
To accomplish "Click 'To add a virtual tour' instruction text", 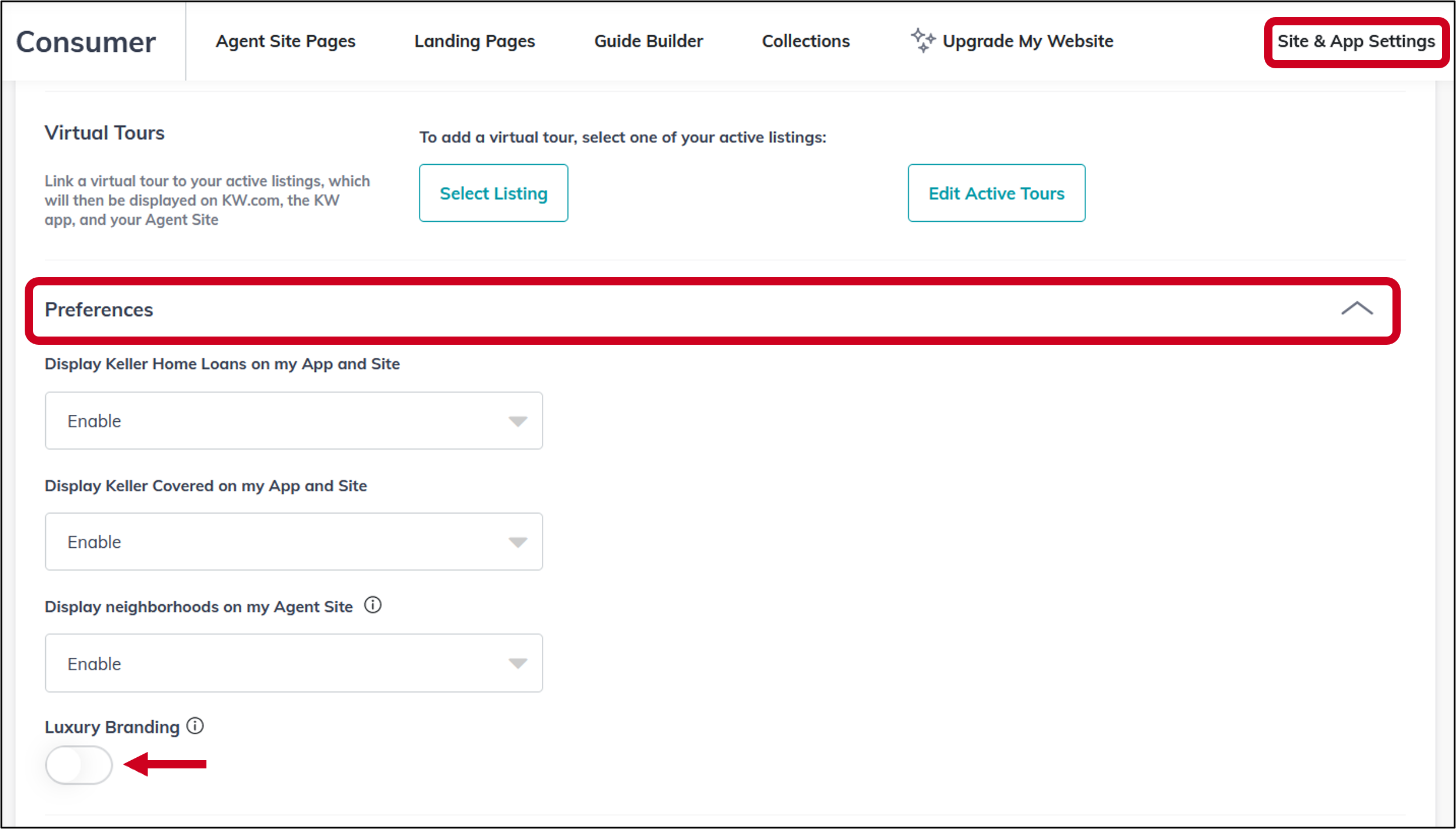I will pos(622,138).
